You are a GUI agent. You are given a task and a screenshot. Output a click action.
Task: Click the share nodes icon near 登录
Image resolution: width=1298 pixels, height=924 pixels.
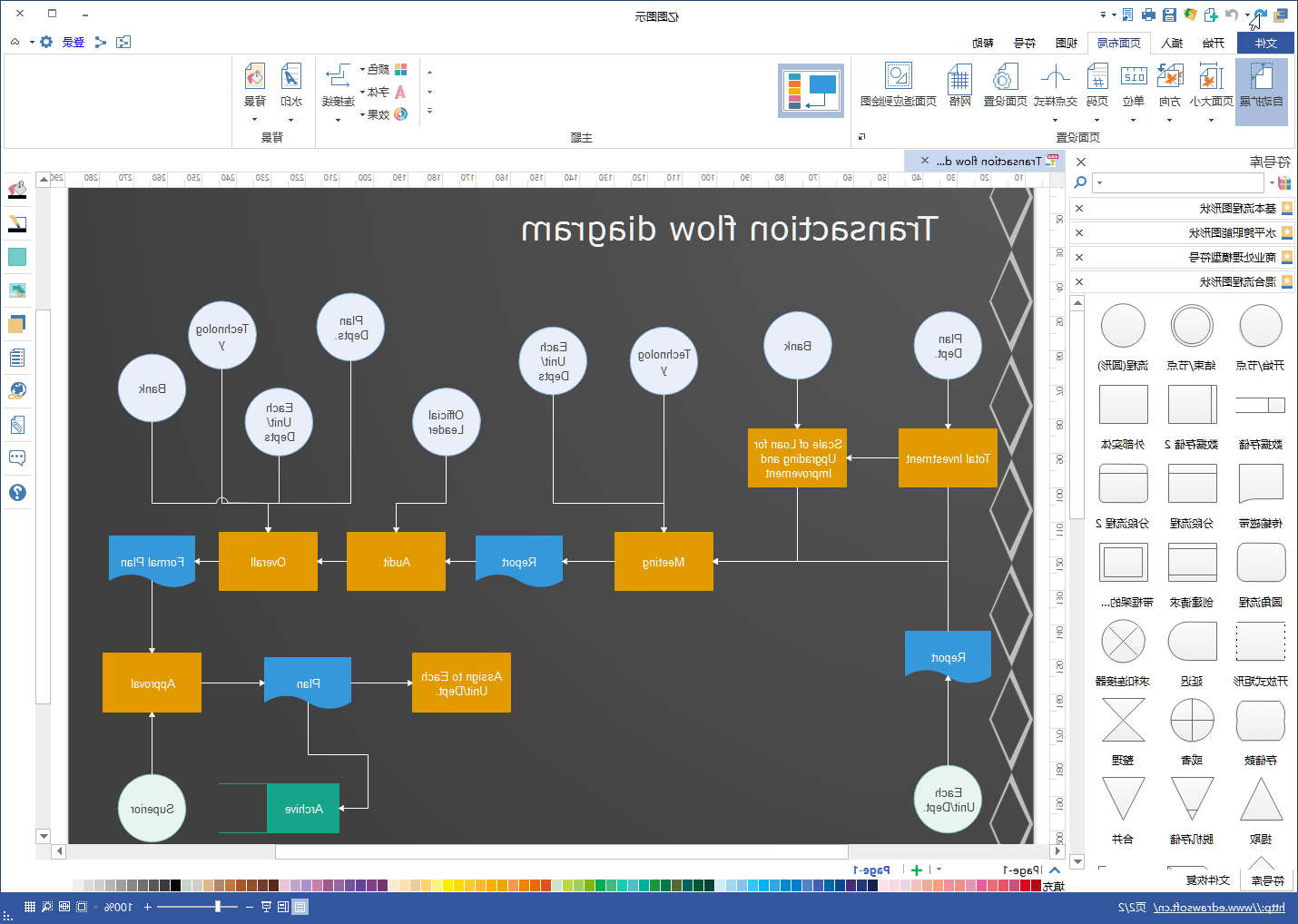[101, 42]
